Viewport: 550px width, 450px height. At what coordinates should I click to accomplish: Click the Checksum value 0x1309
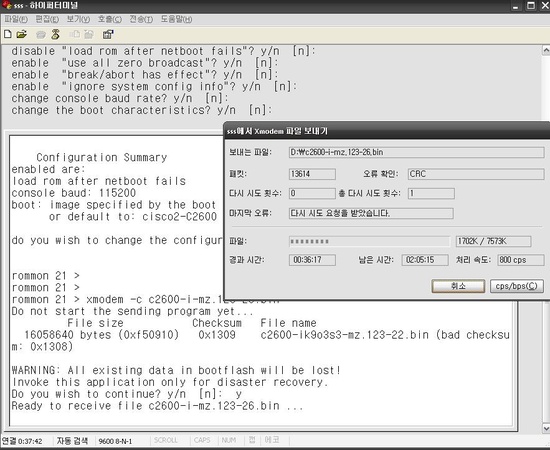click(217, 335)
